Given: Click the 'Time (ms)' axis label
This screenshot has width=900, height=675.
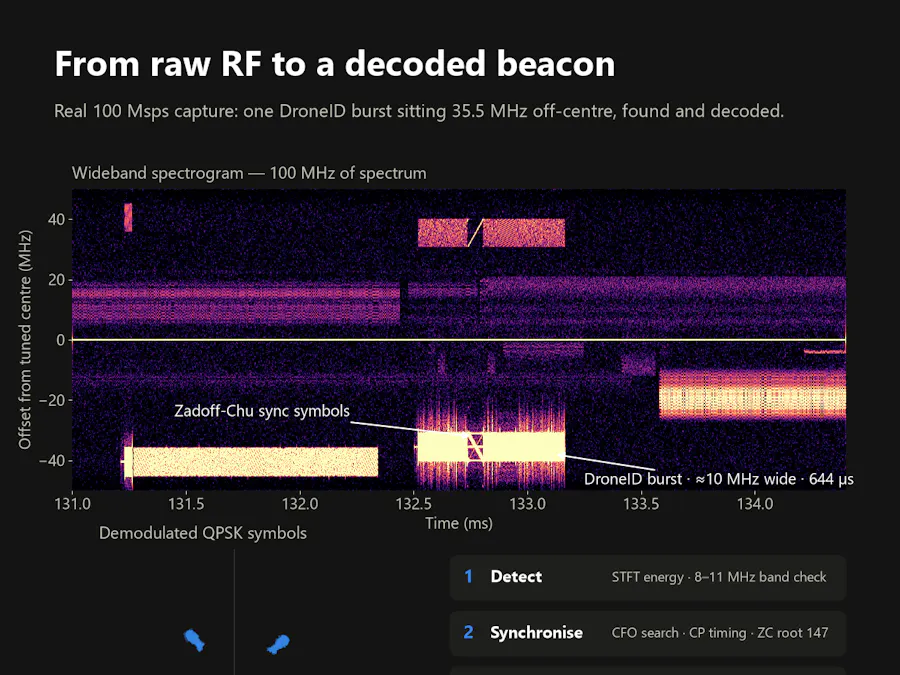Looking at the screenshot, I should 459,523.
